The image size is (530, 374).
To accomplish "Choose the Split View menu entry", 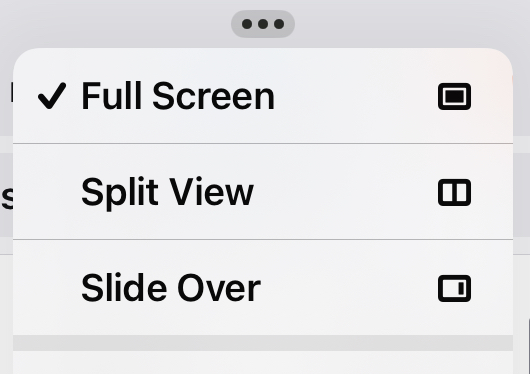I will [263, 192].
